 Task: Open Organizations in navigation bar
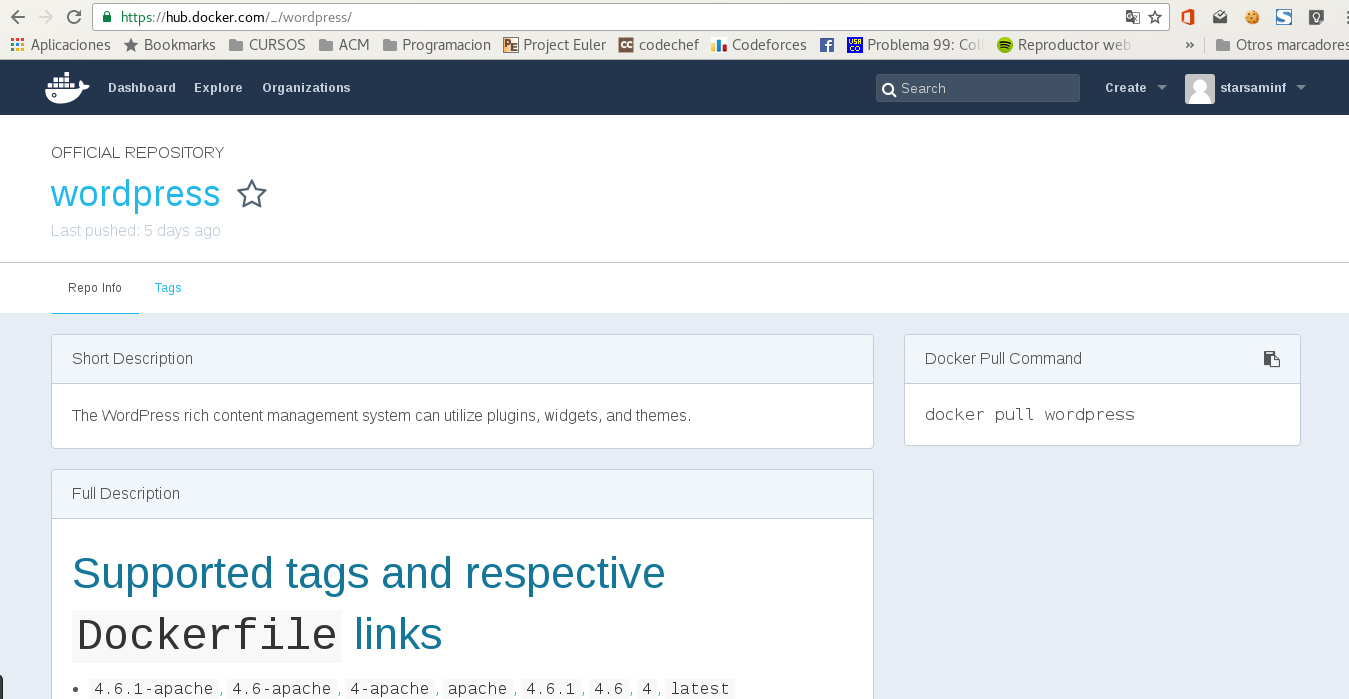point(306,88)
